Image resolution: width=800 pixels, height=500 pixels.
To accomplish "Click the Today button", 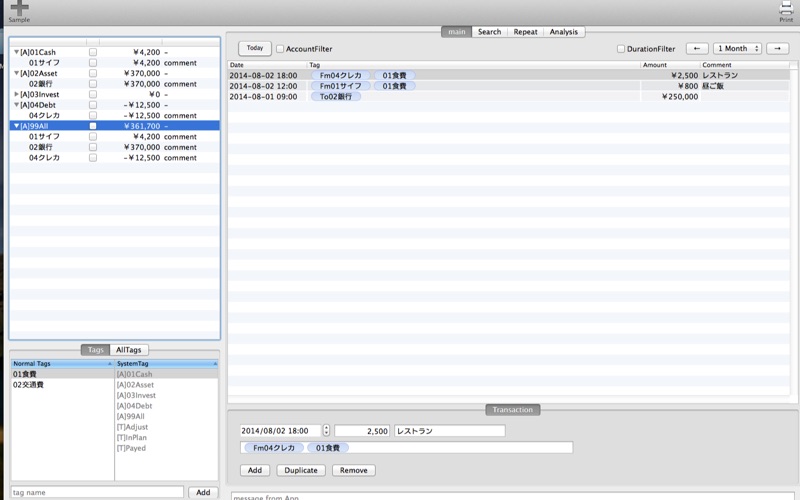I will [255, 48].
